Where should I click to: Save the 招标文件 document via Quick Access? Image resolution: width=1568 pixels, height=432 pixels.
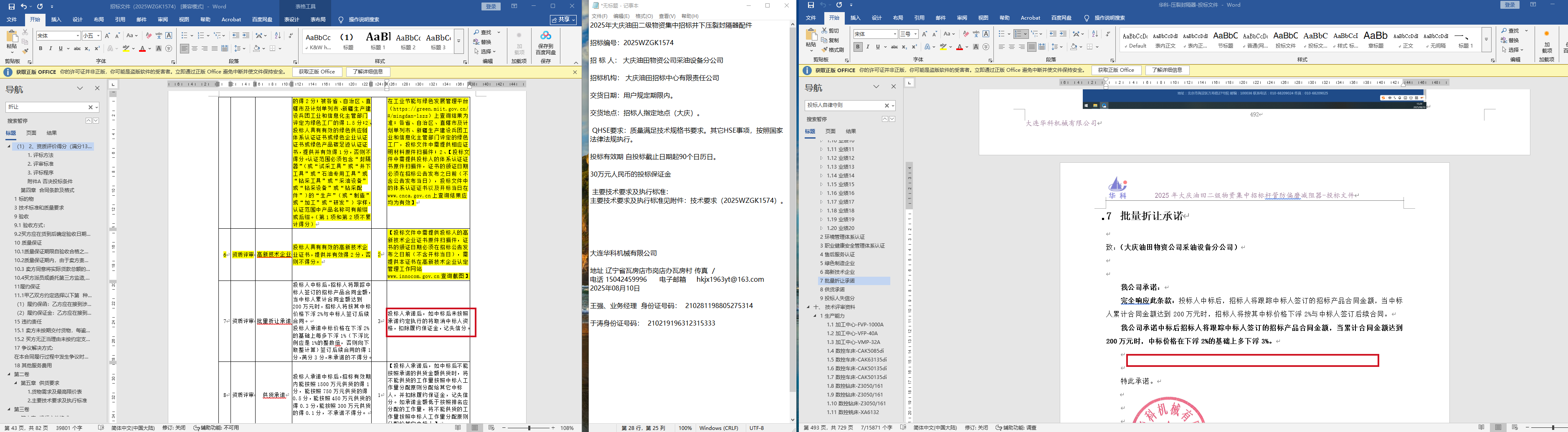pyautogui.click(x=12, y=6)
